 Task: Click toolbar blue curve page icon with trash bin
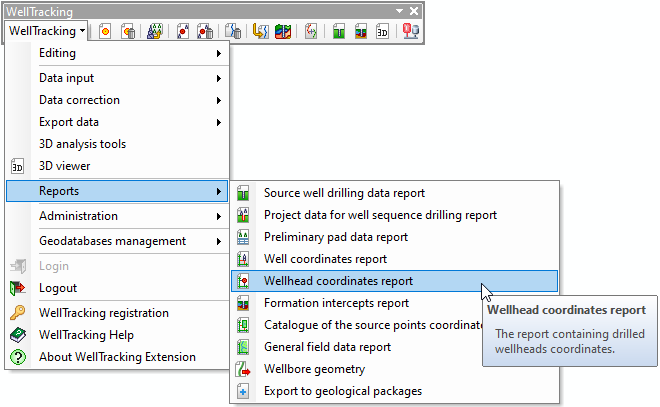233,31
